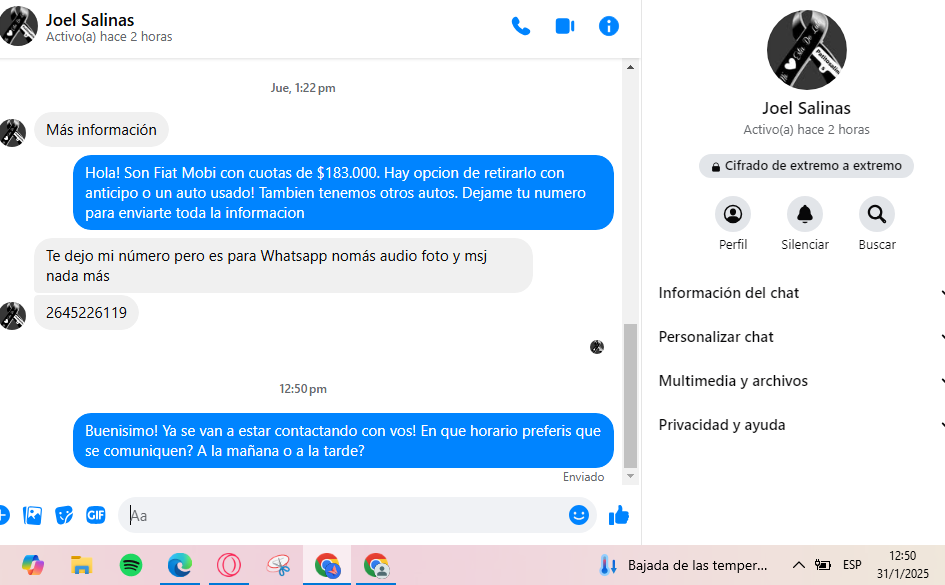Click the chat scrollbar thumb
The image size is (945, 585).
(630, 395)
